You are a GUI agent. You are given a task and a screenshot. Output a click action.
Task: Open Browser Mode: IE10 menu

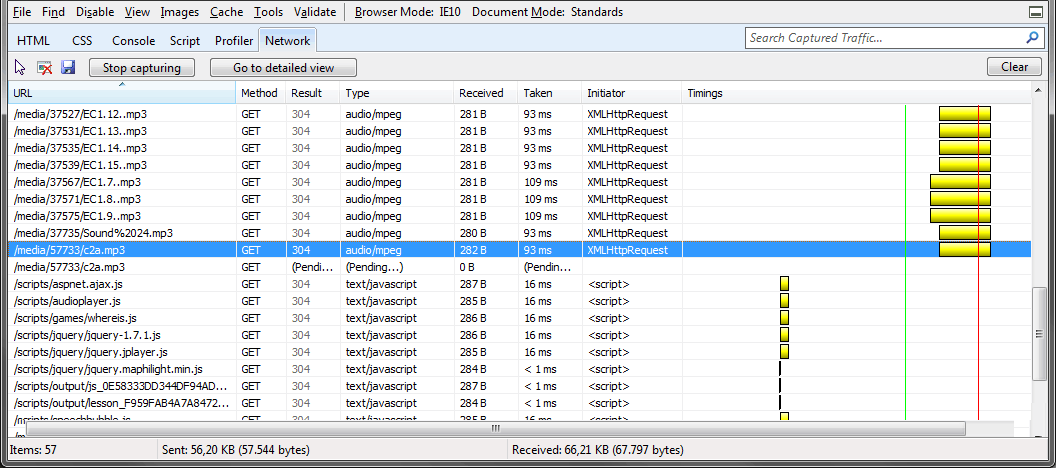(x=407, y=12)
